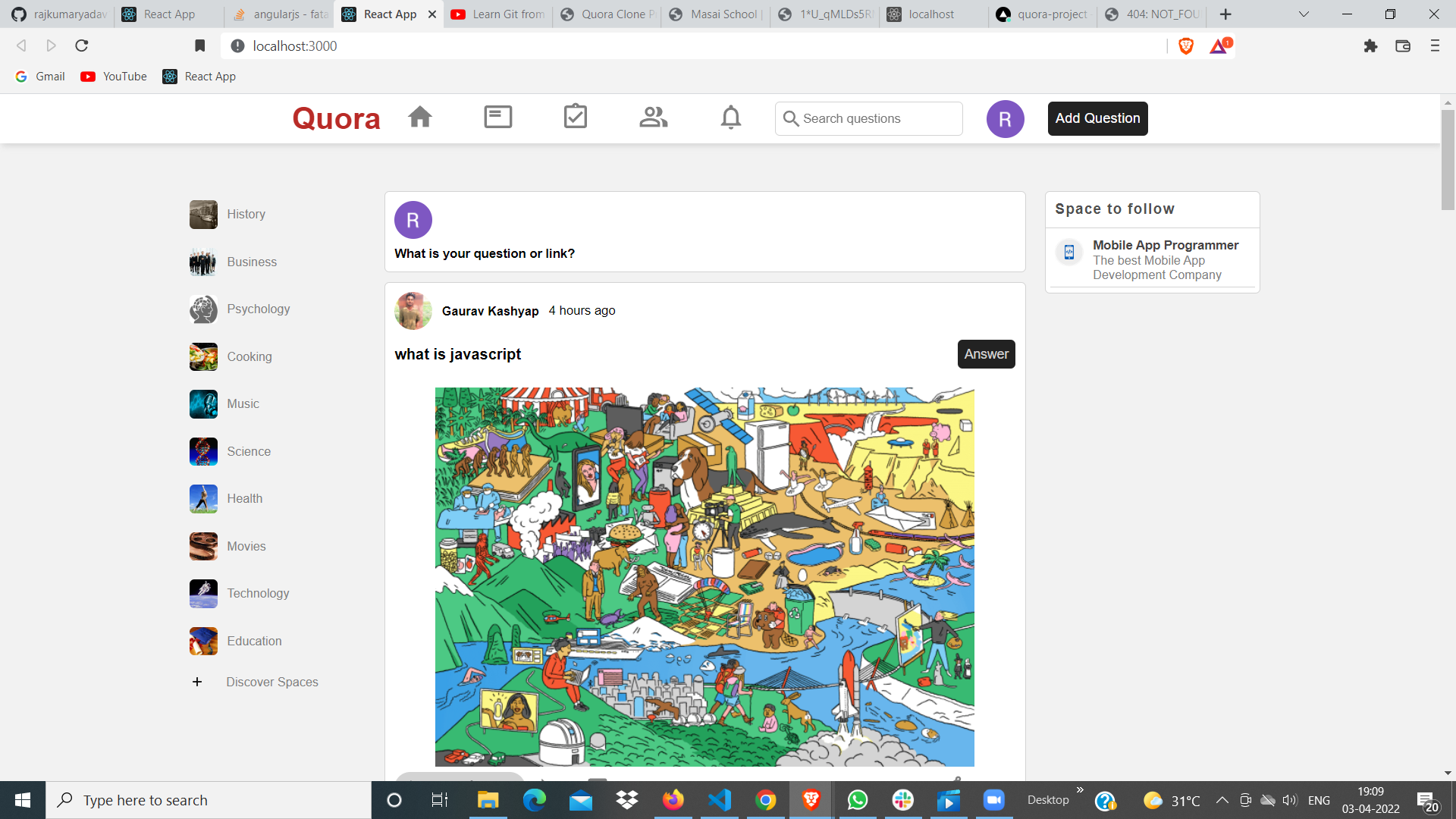Close the active React App tab
Image resolution: width=1456 pixels, height=819 pixels.
(432, 14)
